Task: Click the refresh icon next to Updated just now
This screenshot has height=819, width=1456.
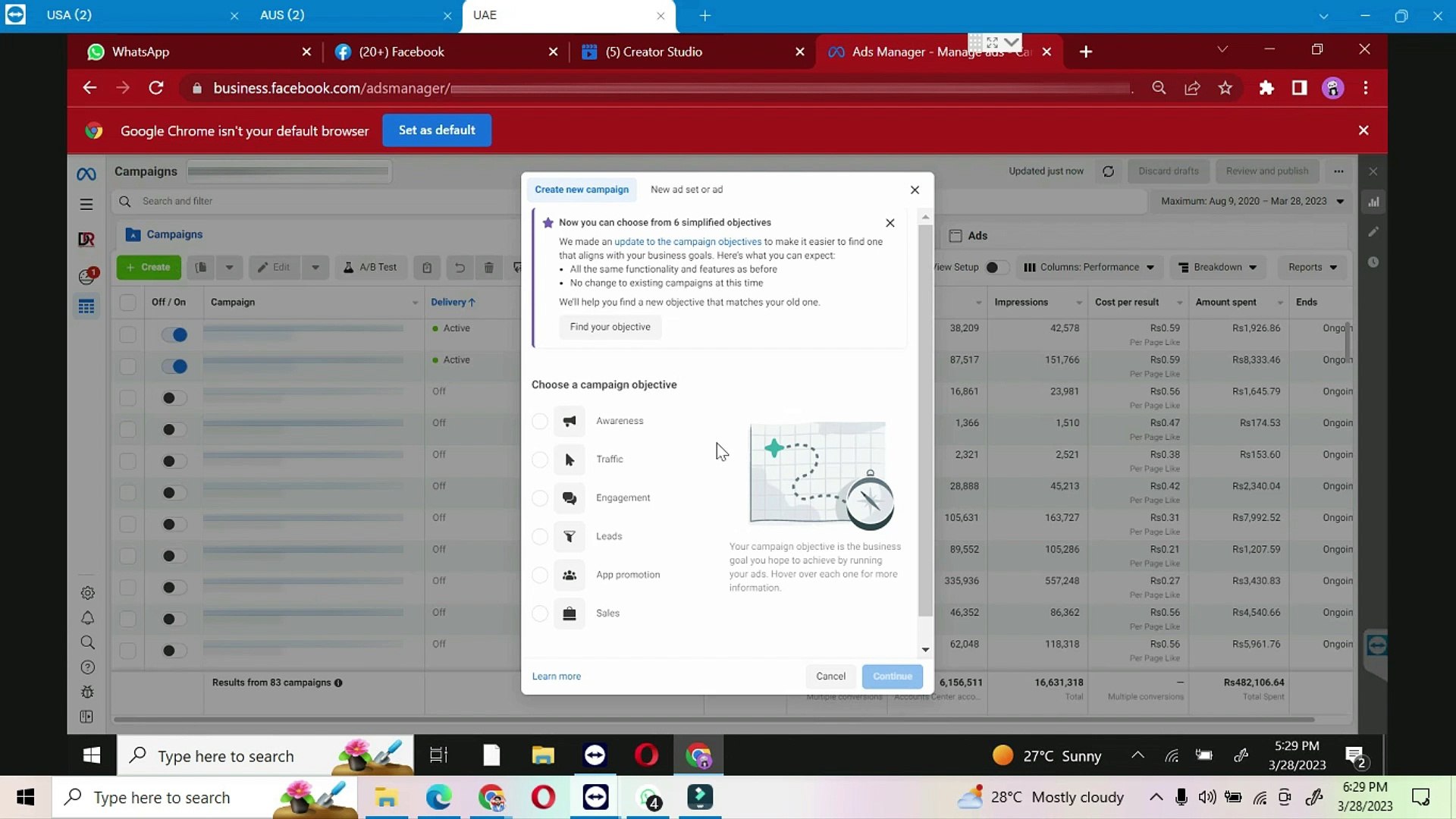Action: [1108, 171]
